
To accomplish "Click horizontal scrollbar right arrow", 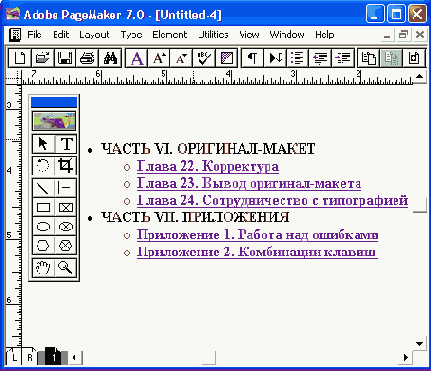I will tap(406, 358).
